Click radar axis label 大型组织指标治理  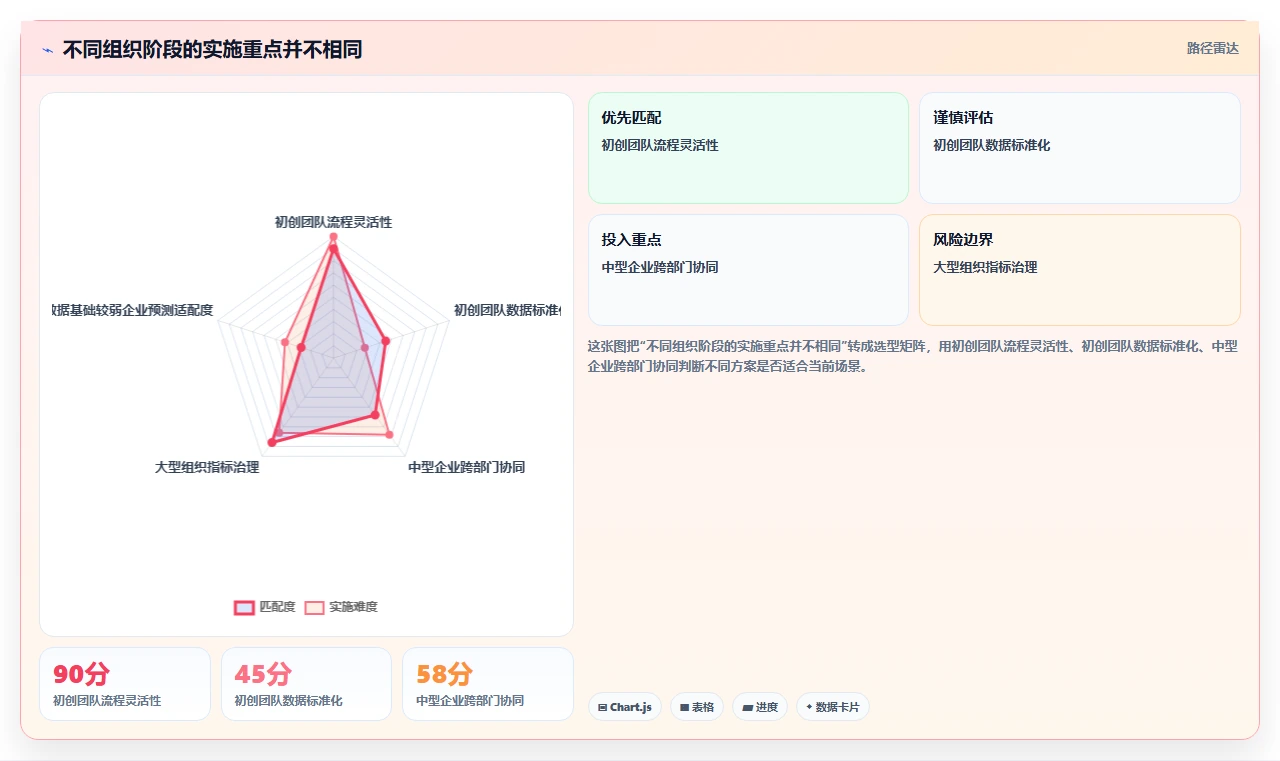click(x=207, y=467)
